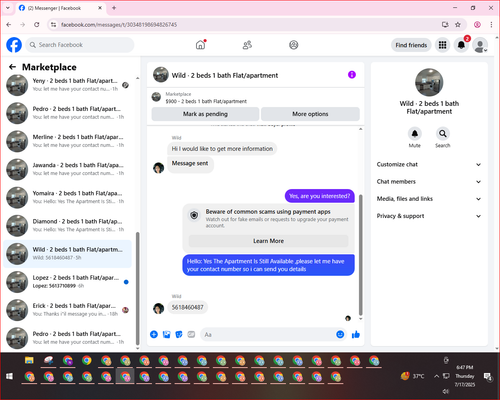Bookmark this page with the star icon
The width and height of the screenshot is (500, 400).
(x=458, y=24)
